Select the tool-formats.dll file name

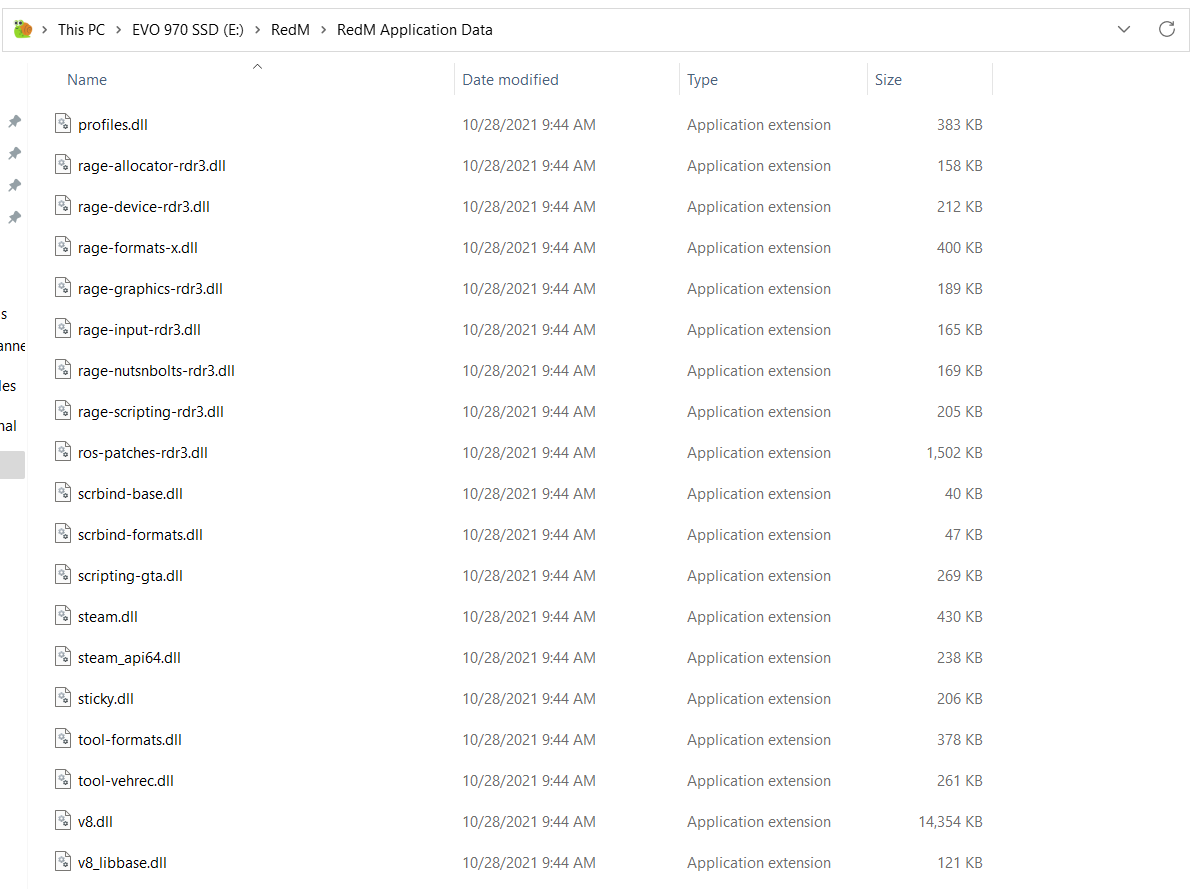130,740
